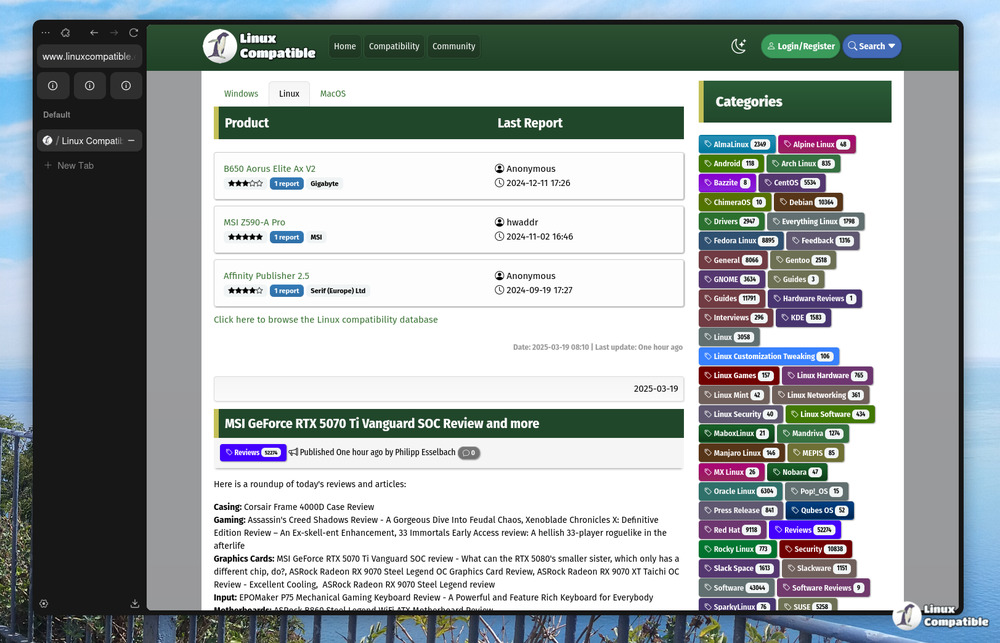Open the Compatibility menu
The height and width of the screenshot is (643, 1000).
point(394,46)
